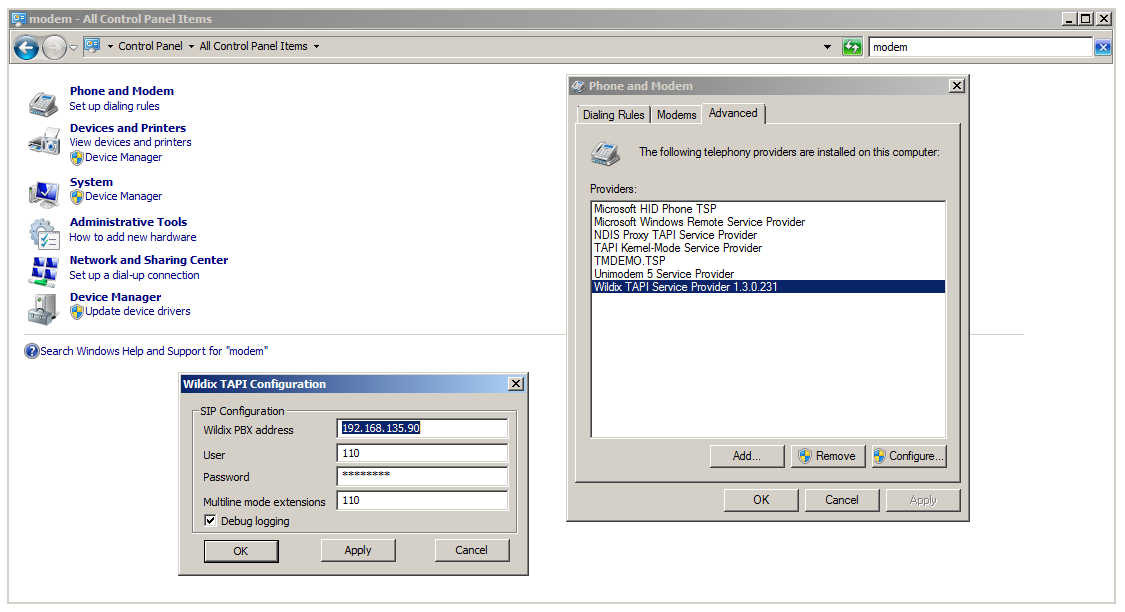Remove the selected telephony provider

point(827,456)
